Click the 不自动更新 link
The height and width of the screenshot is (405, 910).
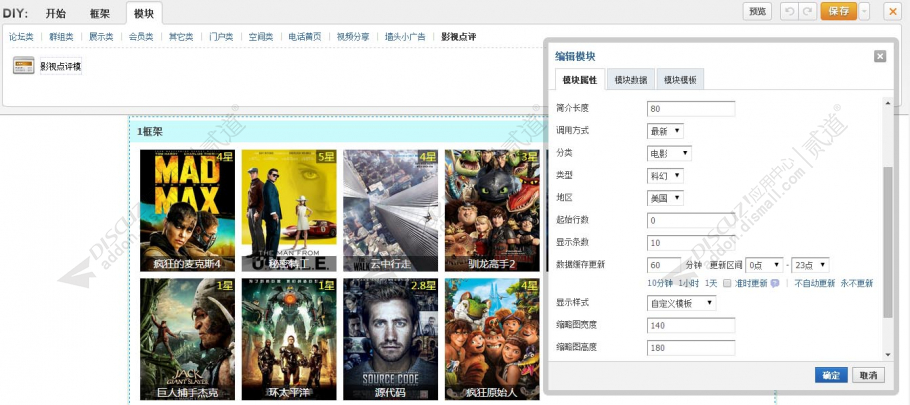coord(815,284)
